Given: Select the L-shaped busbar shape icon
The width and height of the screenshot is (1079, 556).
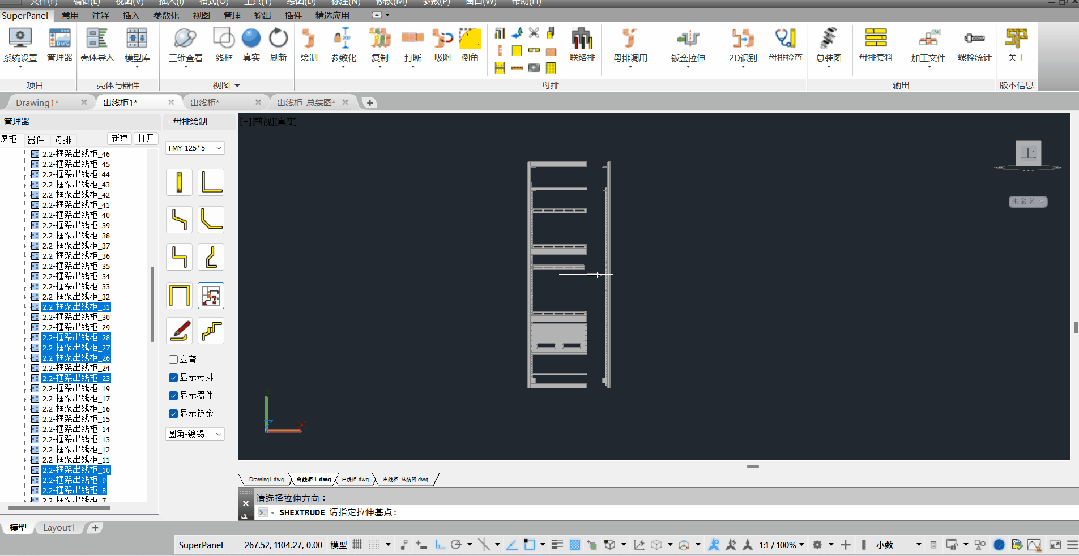Looking at the screenshot, I should tap(211, 182).
